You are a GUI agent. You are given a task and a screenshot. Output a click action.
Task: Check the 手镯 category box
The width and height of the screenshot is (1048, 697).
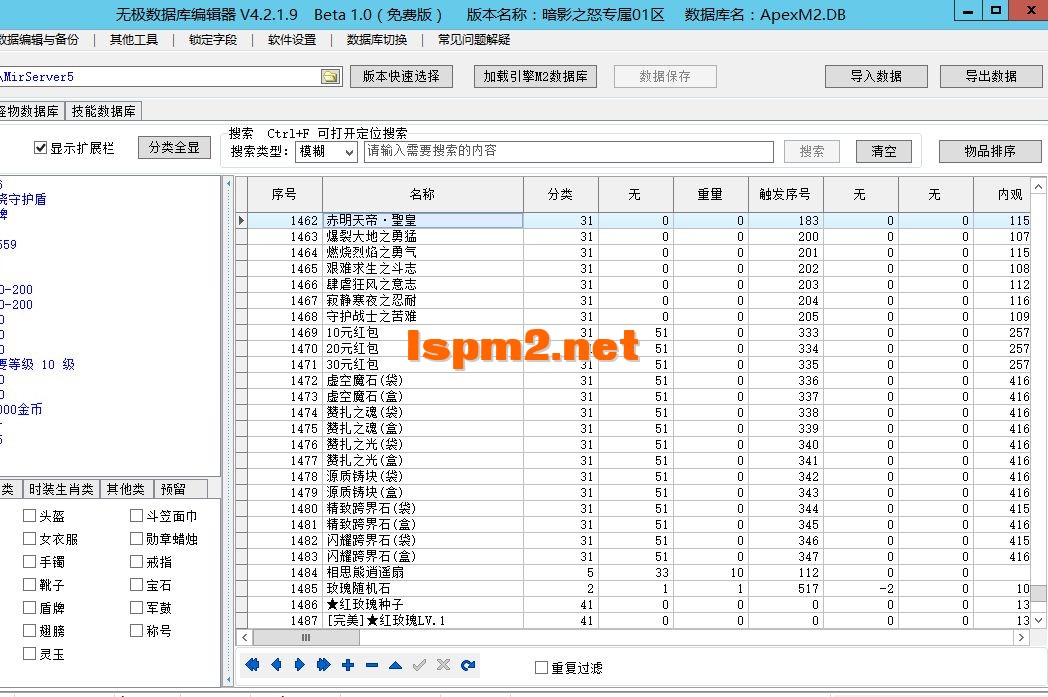click(29, 561)
